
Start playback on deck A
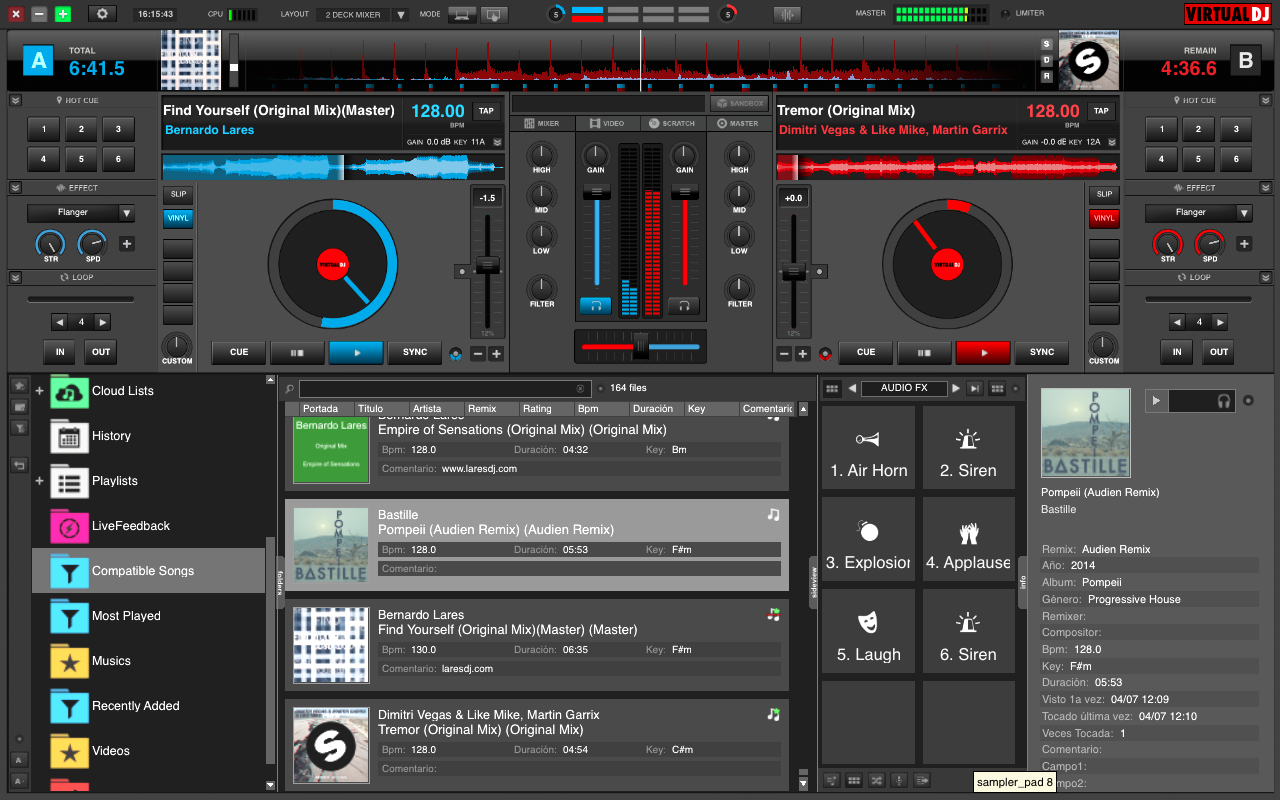(x=356, y=352)
